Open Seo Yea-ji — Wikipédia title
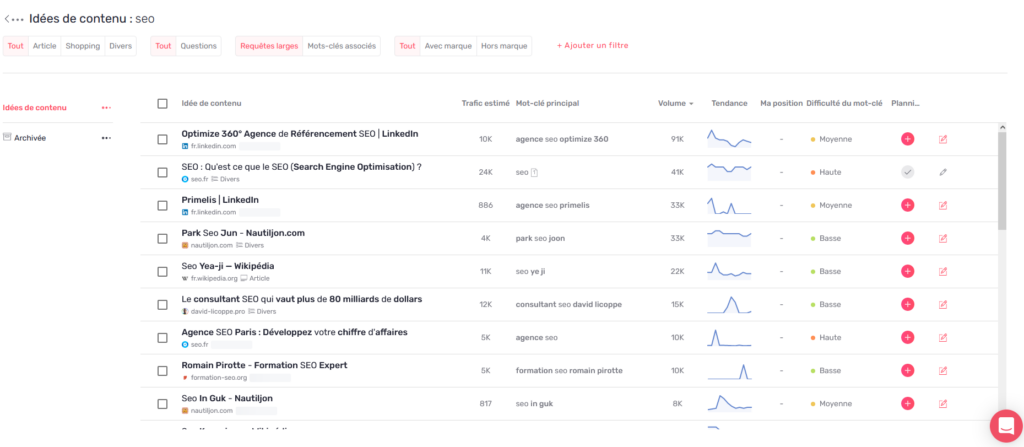 (x=228, y=266)
